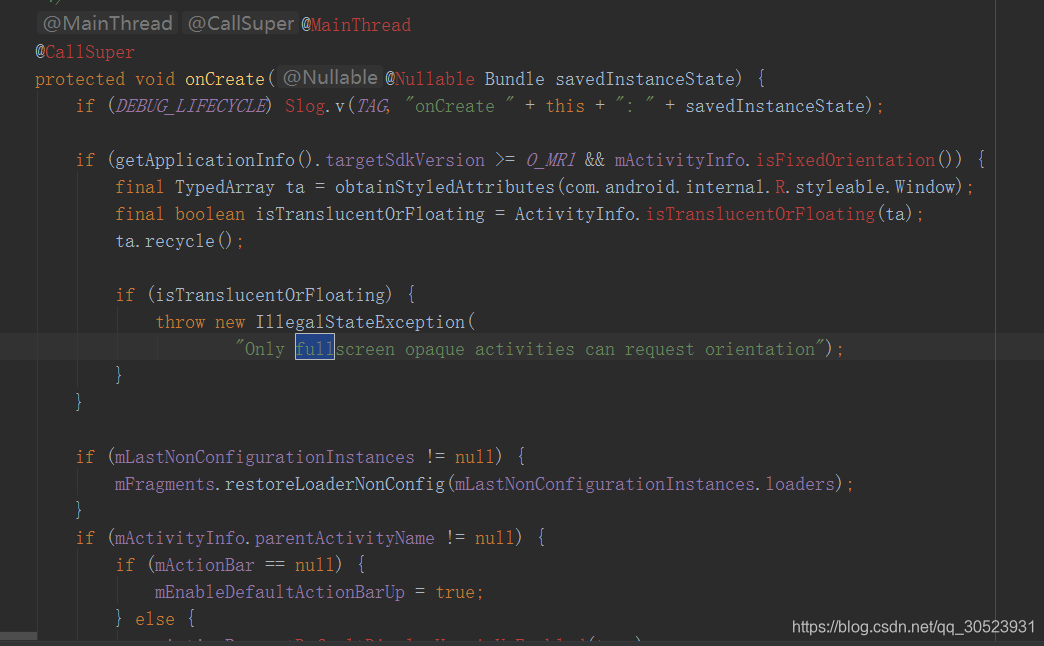This screenshot has height=646, width=1044.
Task: Click mLastNonConfigurationInstances in the if condition
Action: click(265, 458)
